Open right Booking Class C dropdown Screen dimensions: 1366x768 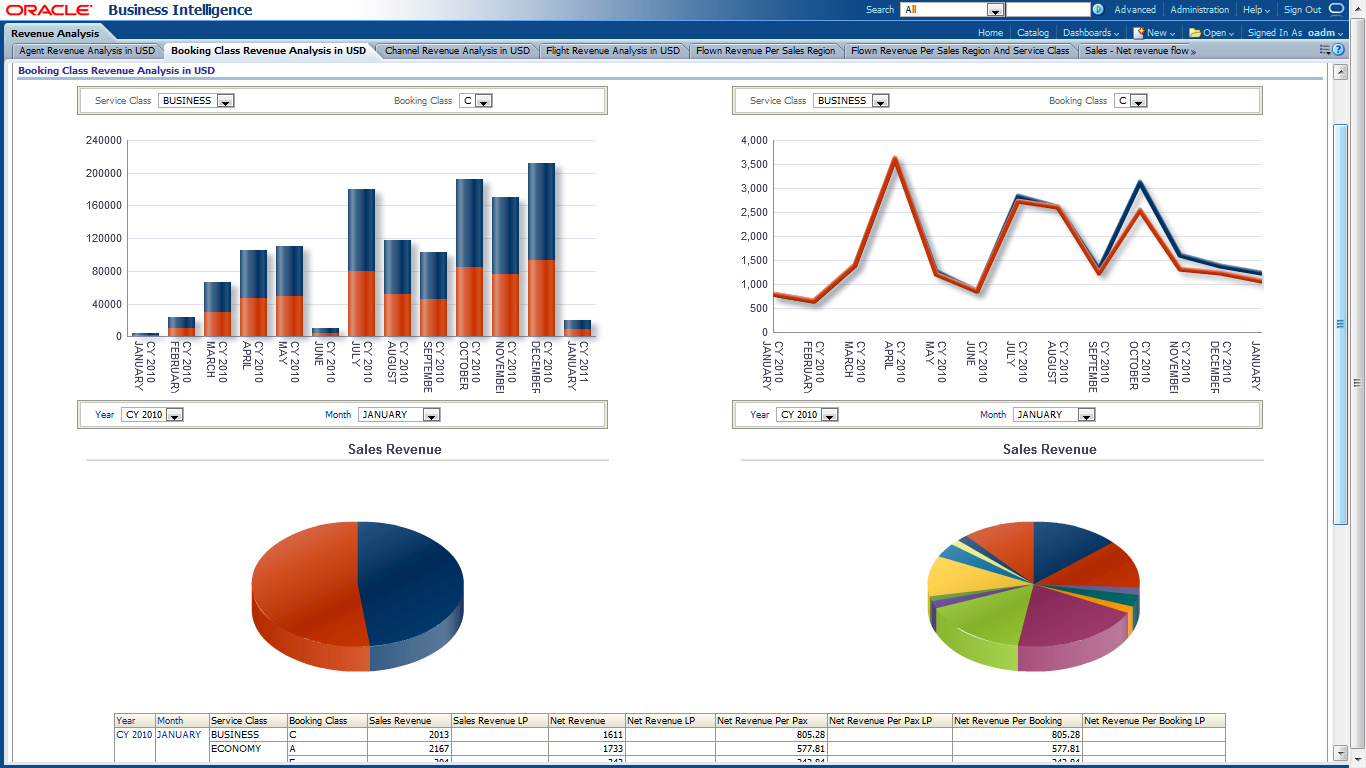click(x=1138, y=101)
